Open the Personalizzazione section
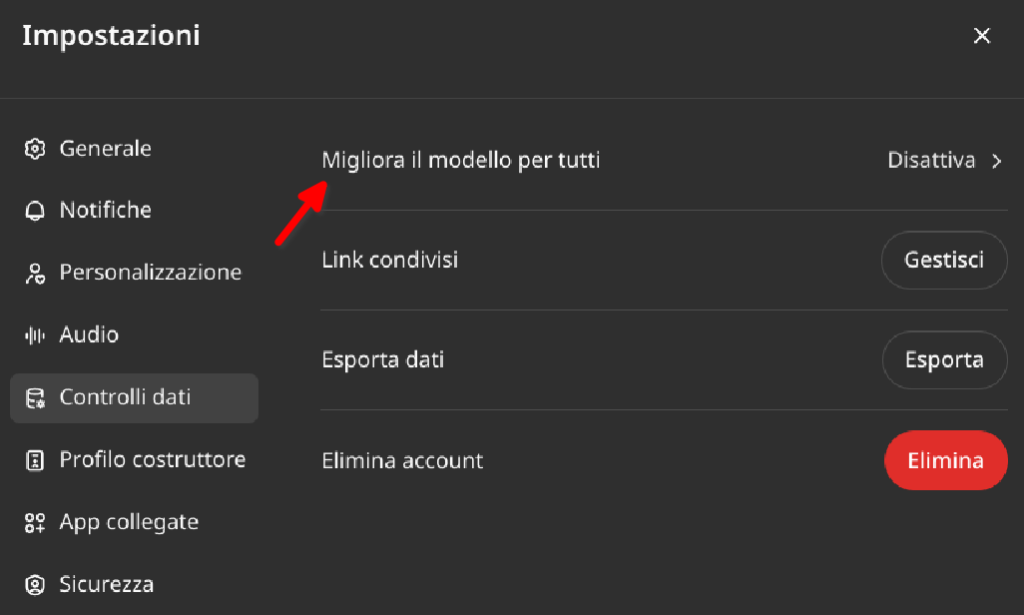1024x615 pixels. pos(150,272)
